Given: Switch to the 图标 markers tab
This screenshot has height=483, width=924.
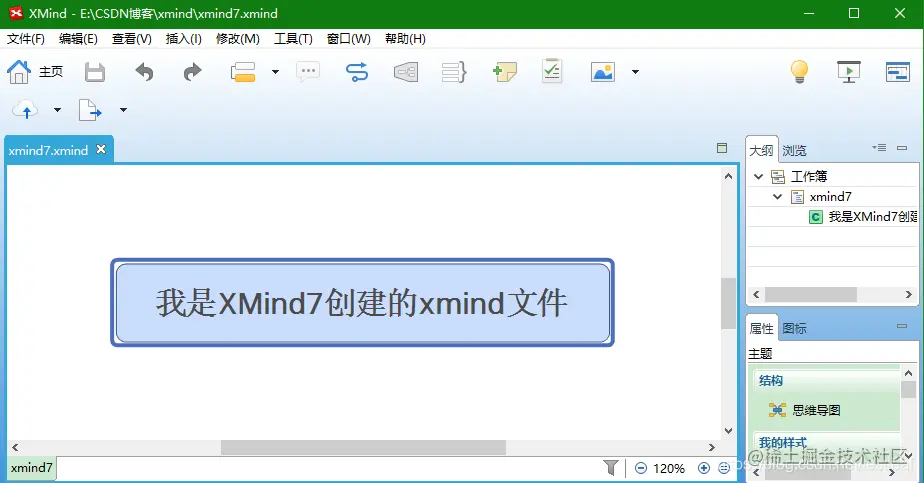Looking at the screenshot, I should pos(794,329).
